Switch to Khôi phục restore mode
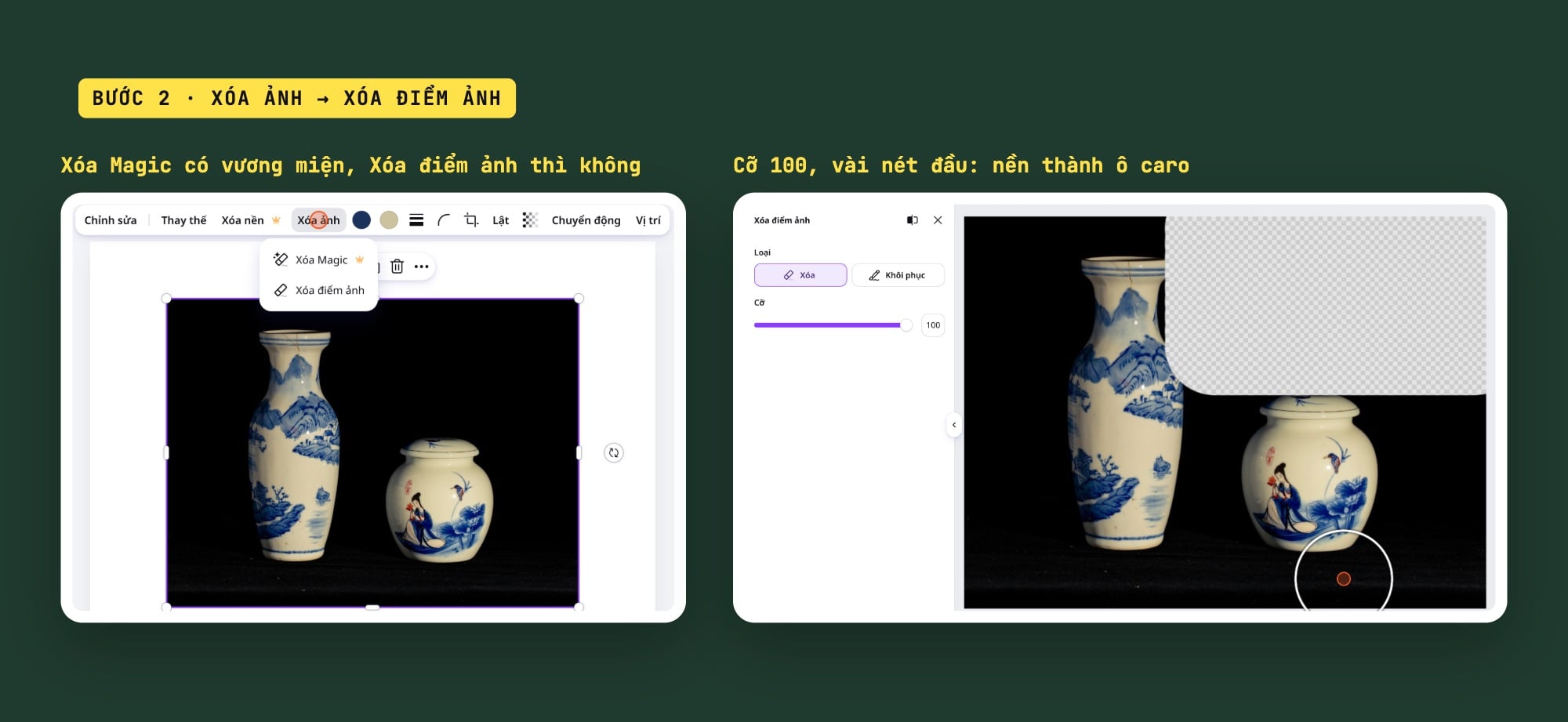This screenshot has height=722, width=1568. 898,275
